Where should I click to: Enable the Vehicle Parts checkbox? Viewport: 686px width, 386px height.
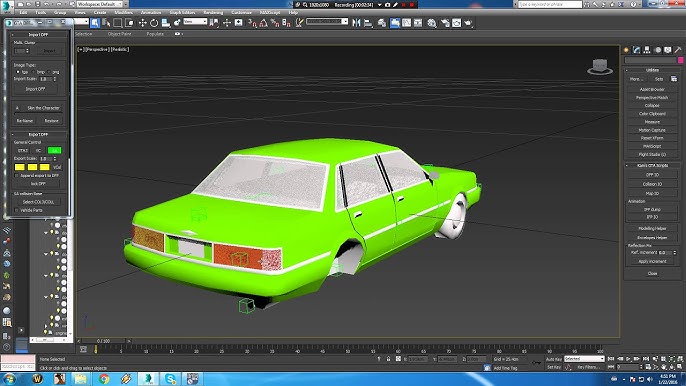coord(17,210)
